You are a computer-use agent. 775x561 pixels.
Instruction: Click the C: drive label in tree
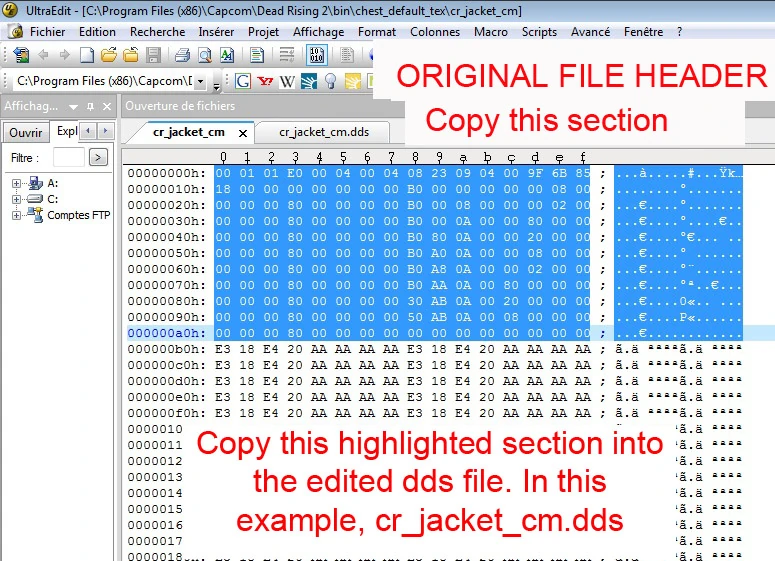[x=53, y=199]
